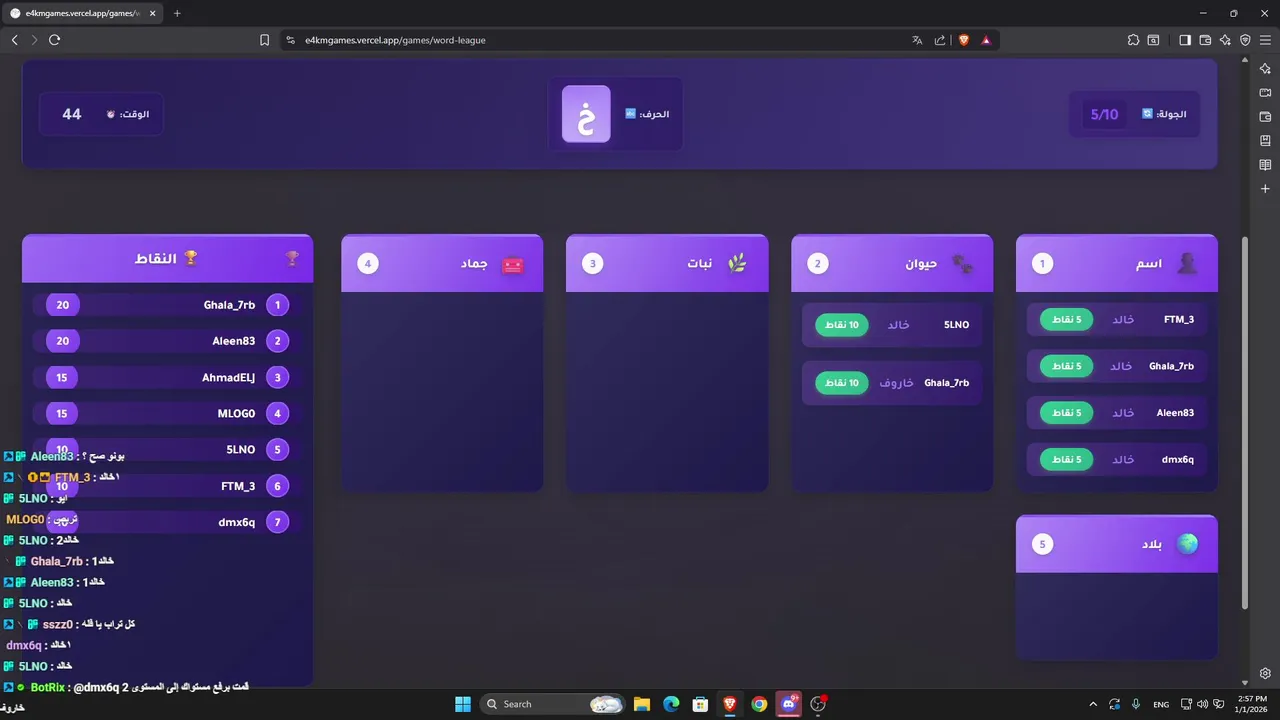Click the taskbar Search box
This screenshot has height=720, width=1280.
point(553,704)
